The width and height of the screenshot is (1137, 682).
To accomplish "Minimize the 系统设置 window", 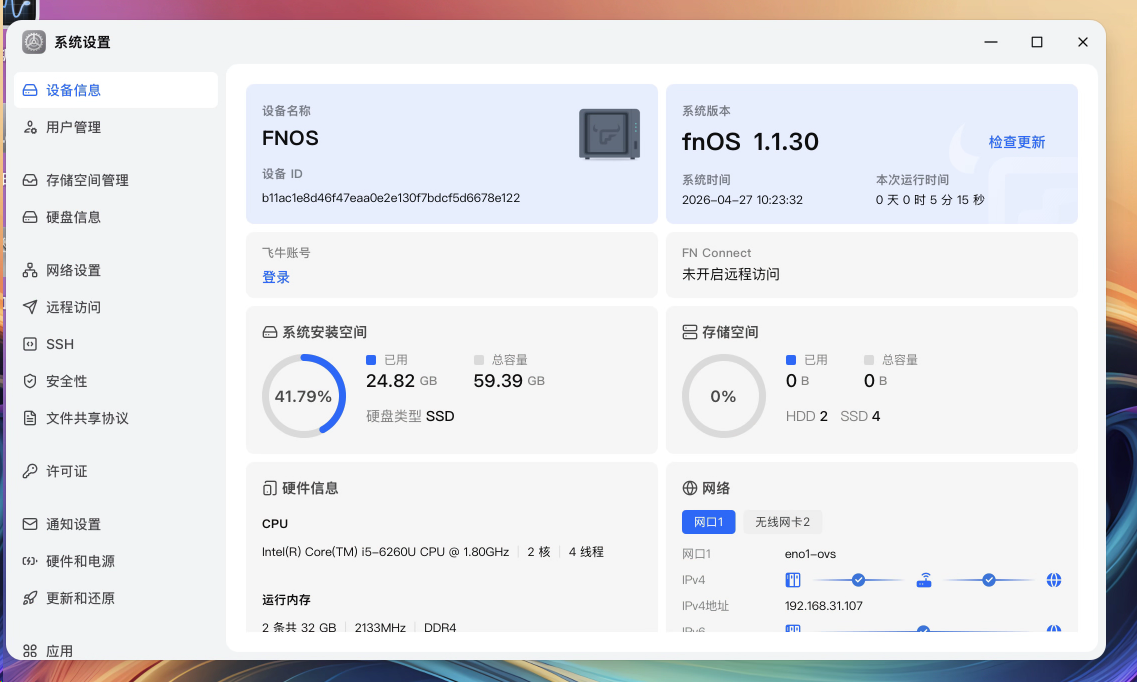I will 991,42.
